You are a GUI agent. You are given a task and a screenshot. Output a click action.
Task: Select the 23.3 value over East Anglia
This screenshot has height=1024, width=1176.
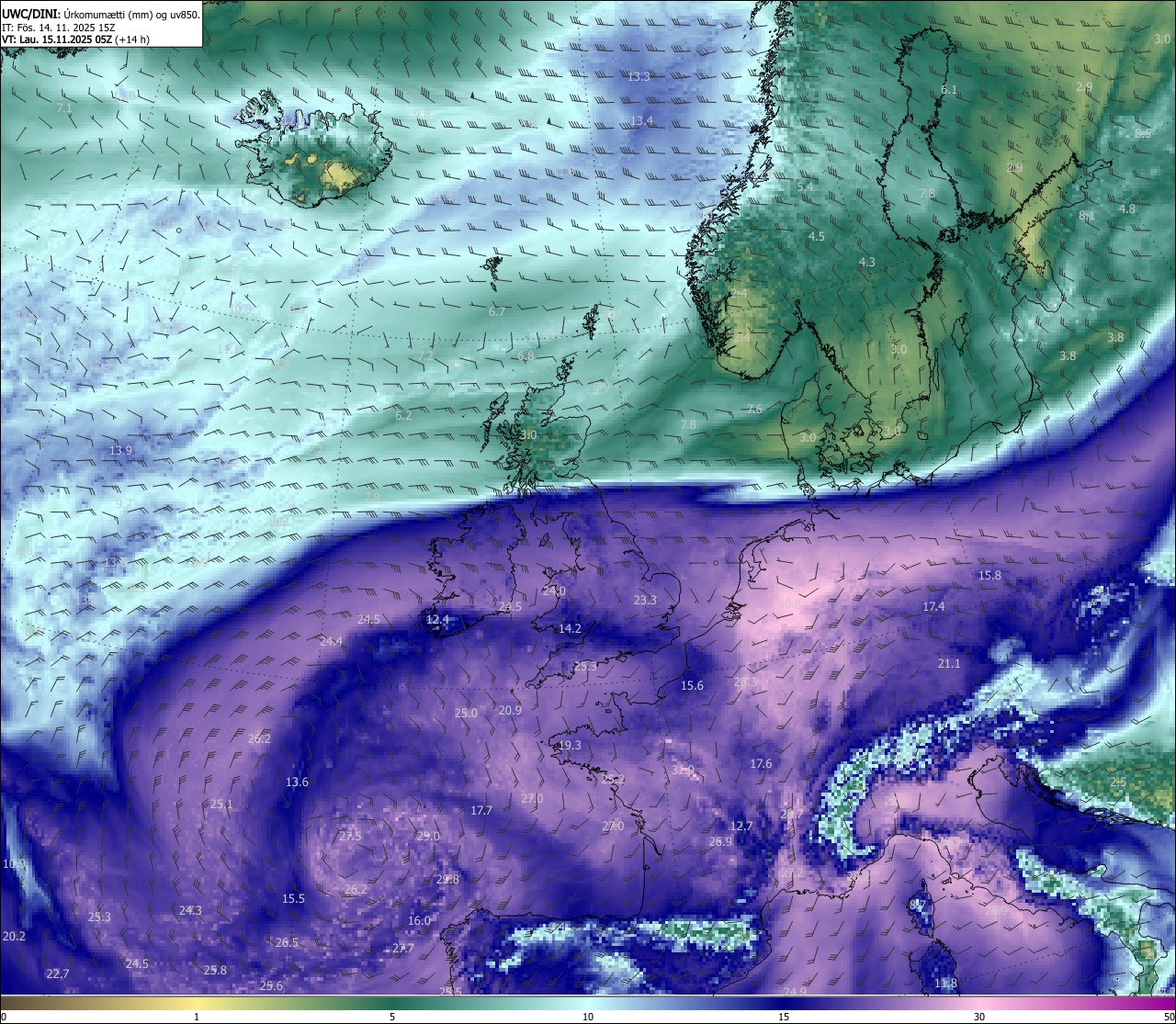(x=645, y=601)
